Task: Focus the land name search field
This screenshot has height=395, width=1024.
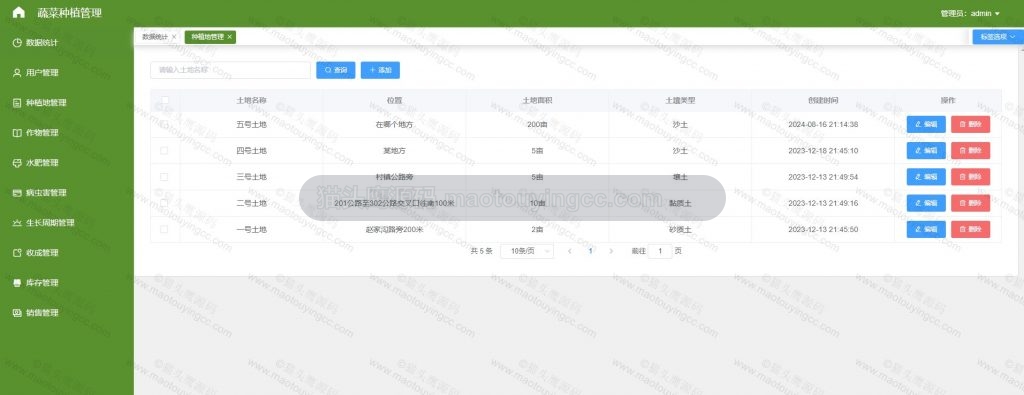Action: [x=231, y=70]
